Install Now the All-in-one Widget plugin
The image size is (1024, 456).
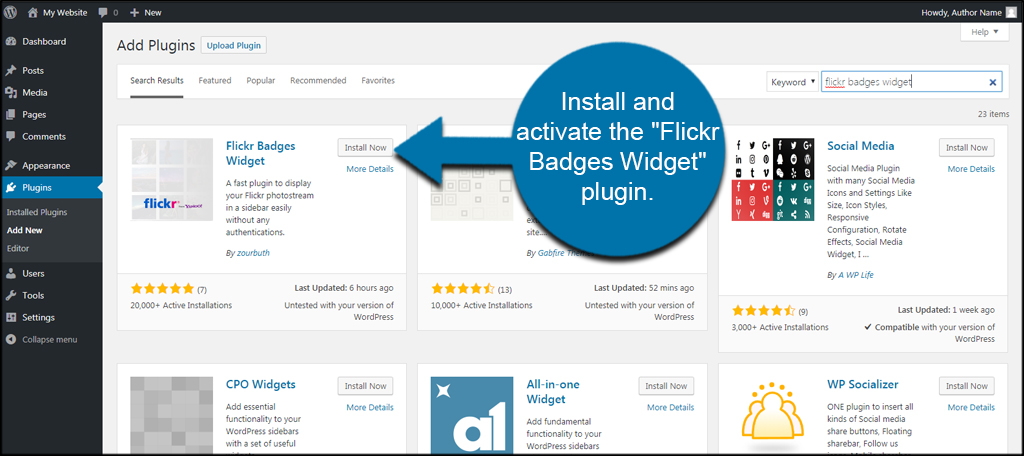click(x=666, y=386)
